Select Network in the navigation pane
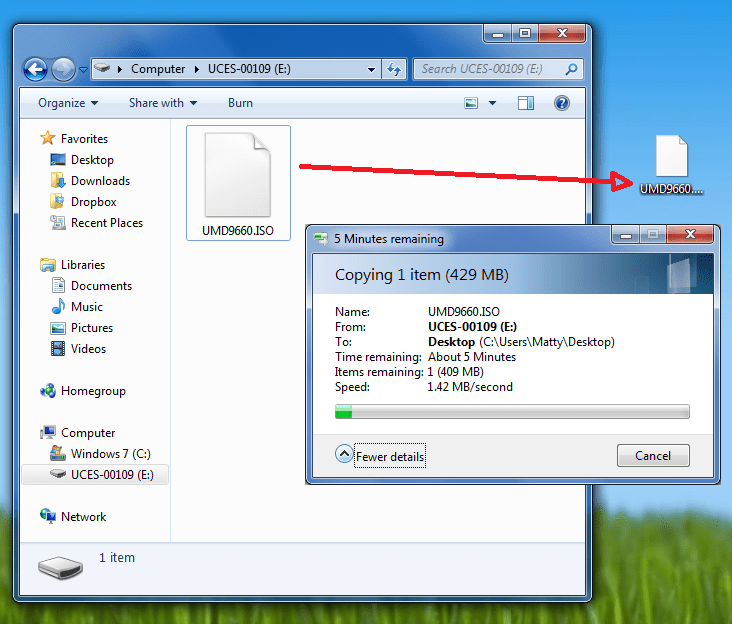The width and height of the screenshot is (732, 624). [x=84, y=517]
